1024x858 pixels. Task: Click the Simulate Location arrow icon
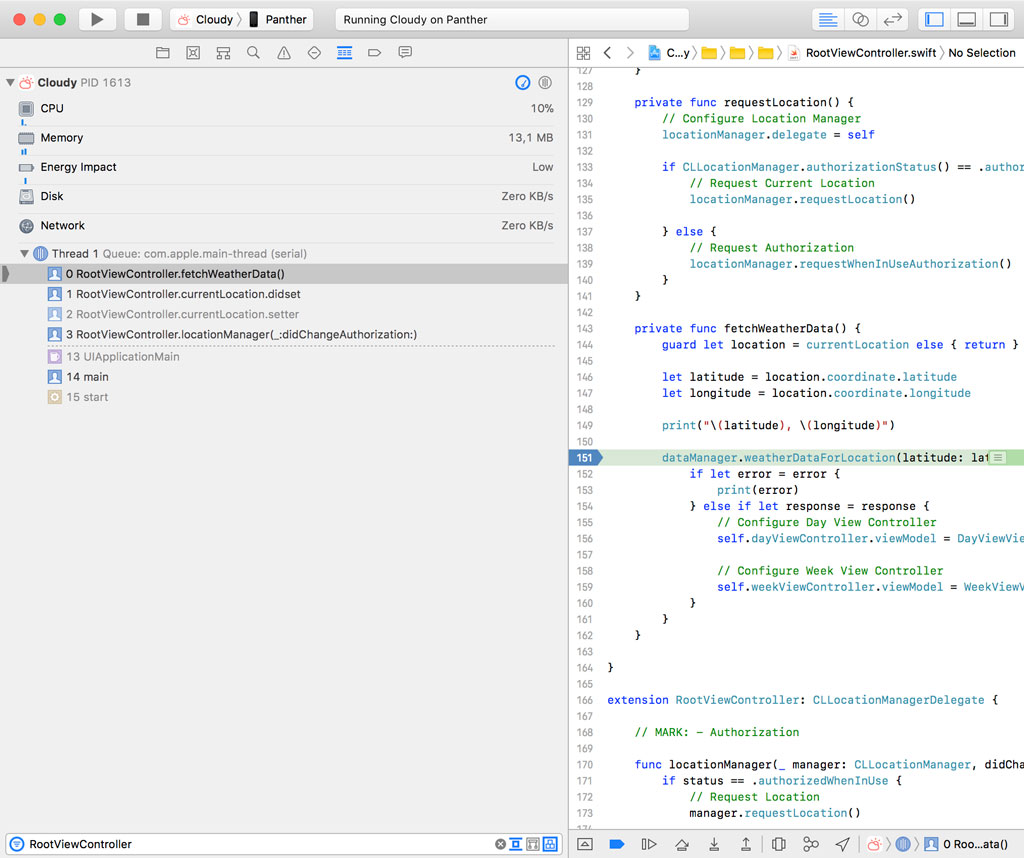pyautogui.click(x=841, y=844)
